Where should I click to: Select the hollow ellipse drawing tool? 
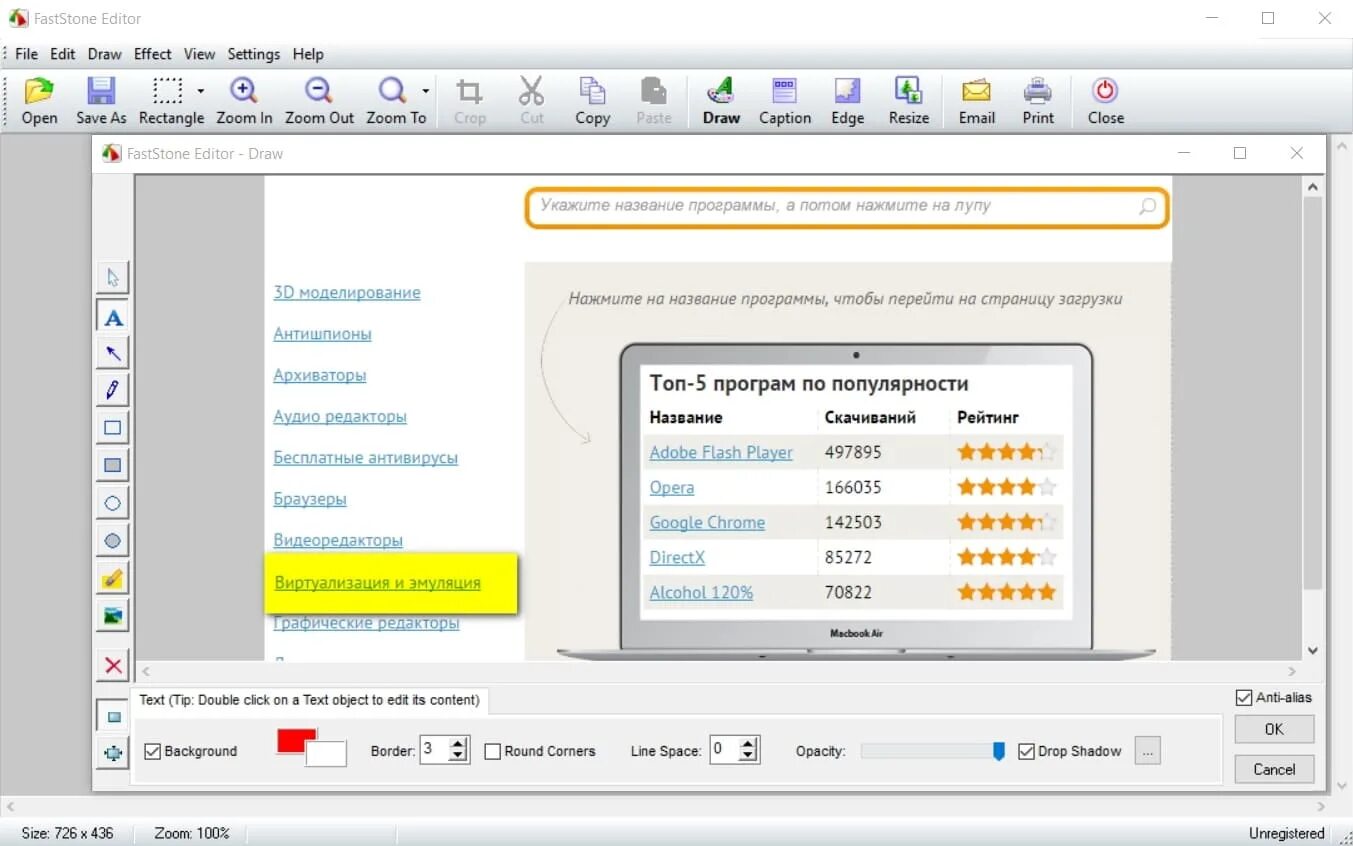[113, 504]
